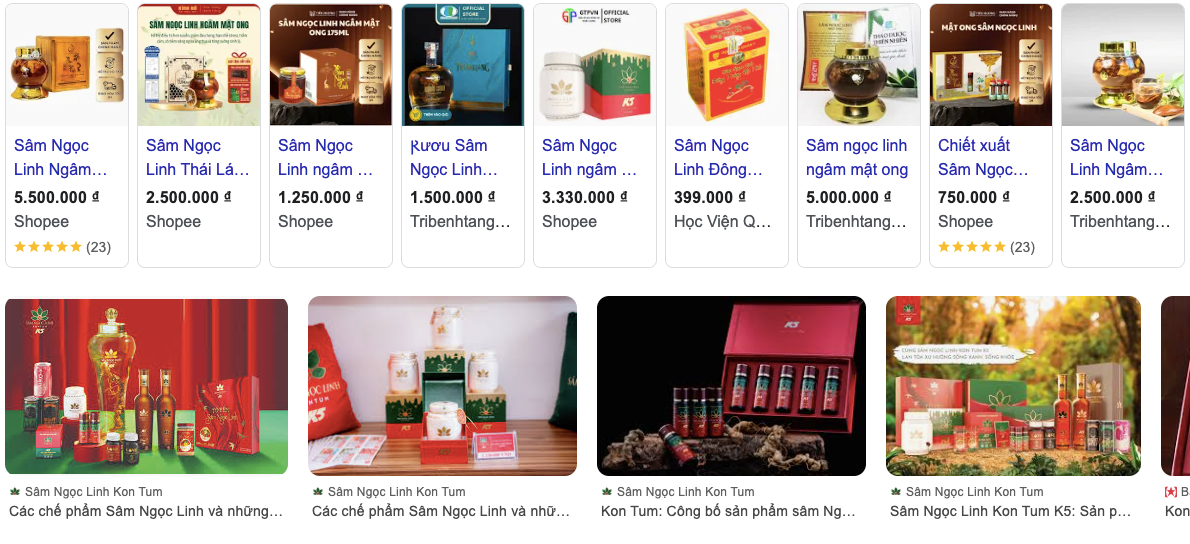Click the 1.250.000 ₫ honey ginseng product image
Image resolution: width=1190 pixels, height=544 pixels.
[x=331, y=65]
